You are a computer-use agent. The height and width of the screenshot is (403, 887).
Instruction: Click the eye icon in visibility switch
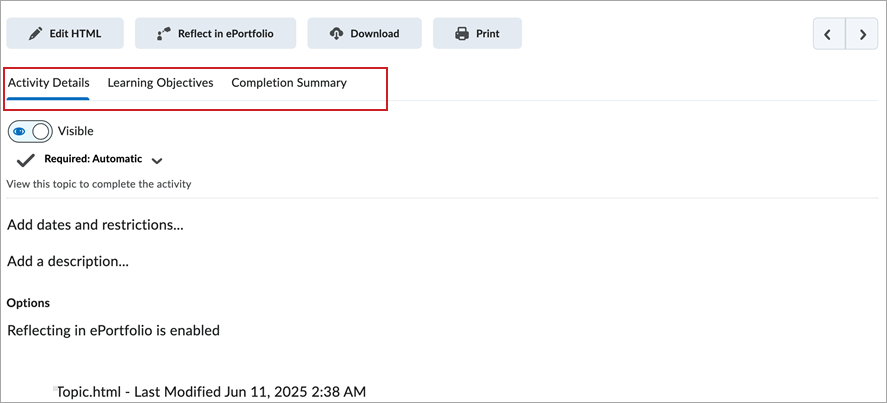[x=19, y=131]
